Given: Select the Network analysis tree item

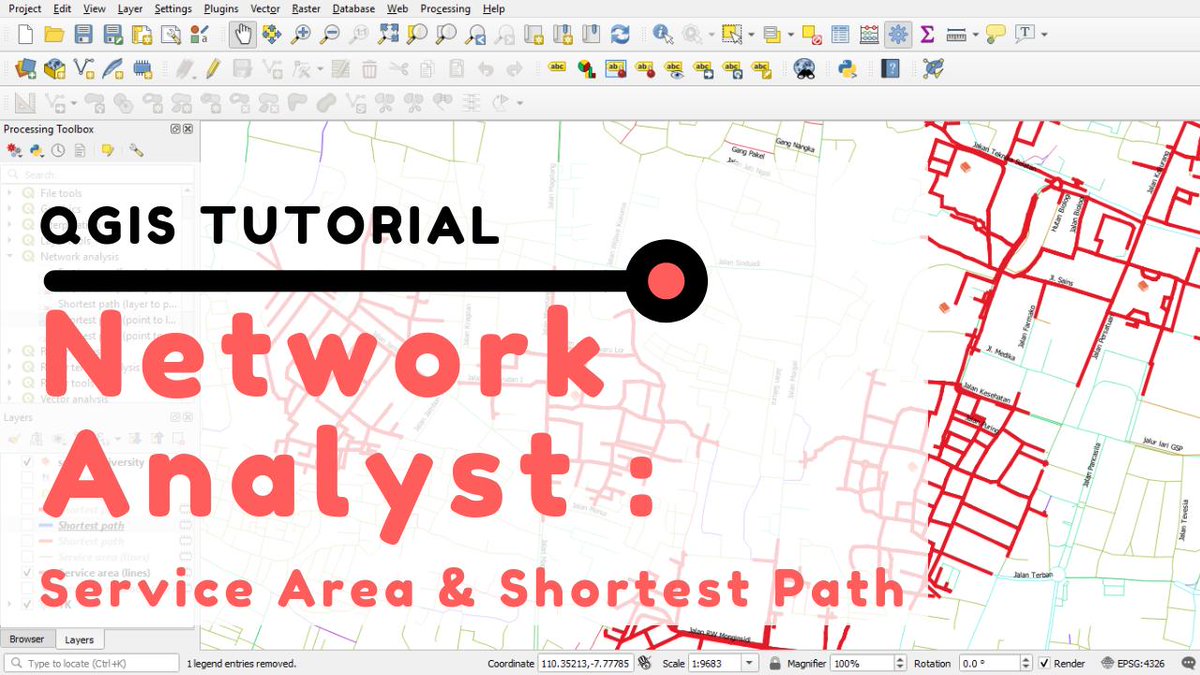Looking at the screenshot, I should (x=79, y=257).
